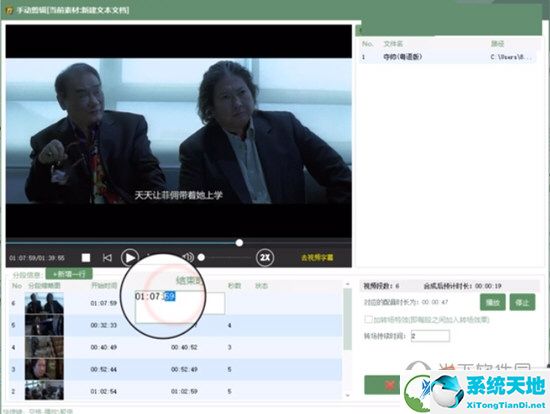Jump to the previous frame marker icon

107,258
